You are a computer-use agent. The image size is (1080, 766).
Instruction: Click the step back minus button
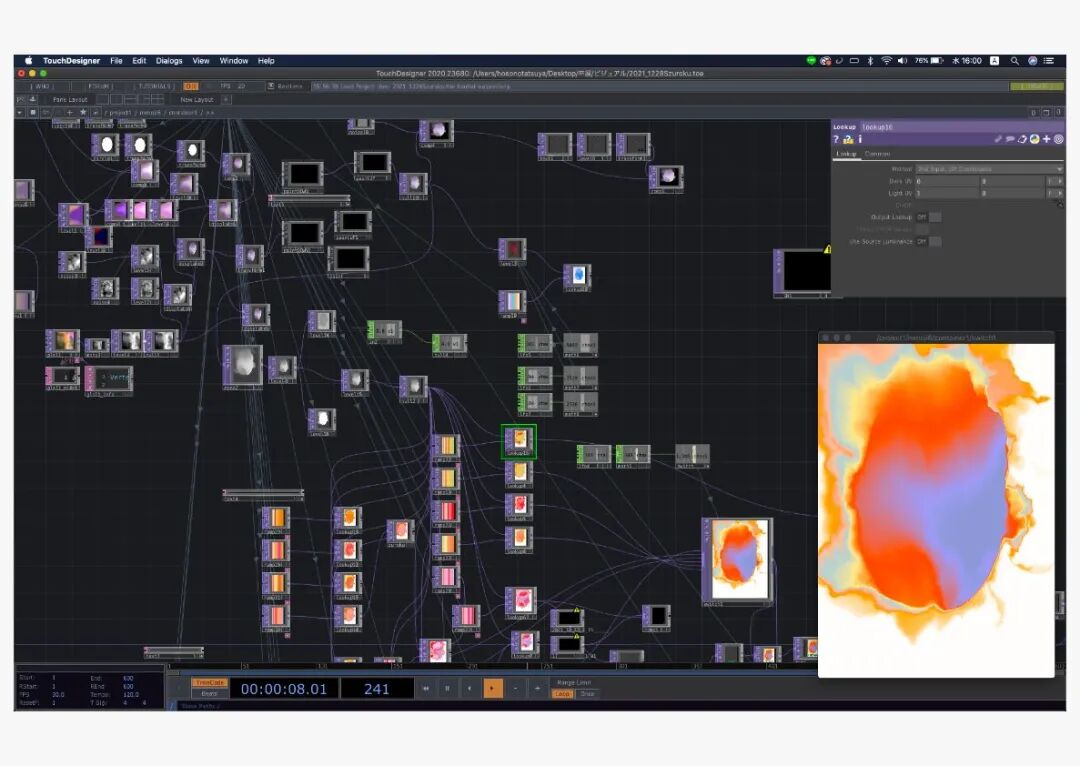click(515, 688)
